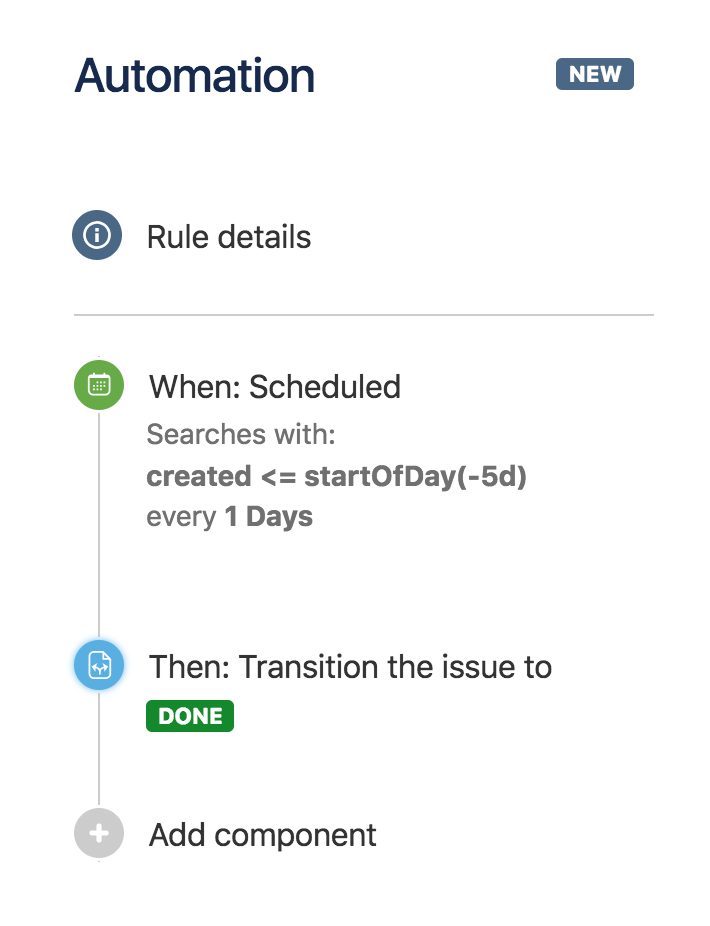
Task: Click the NEW badge next to Automation
Action: [x=594, y=73]
